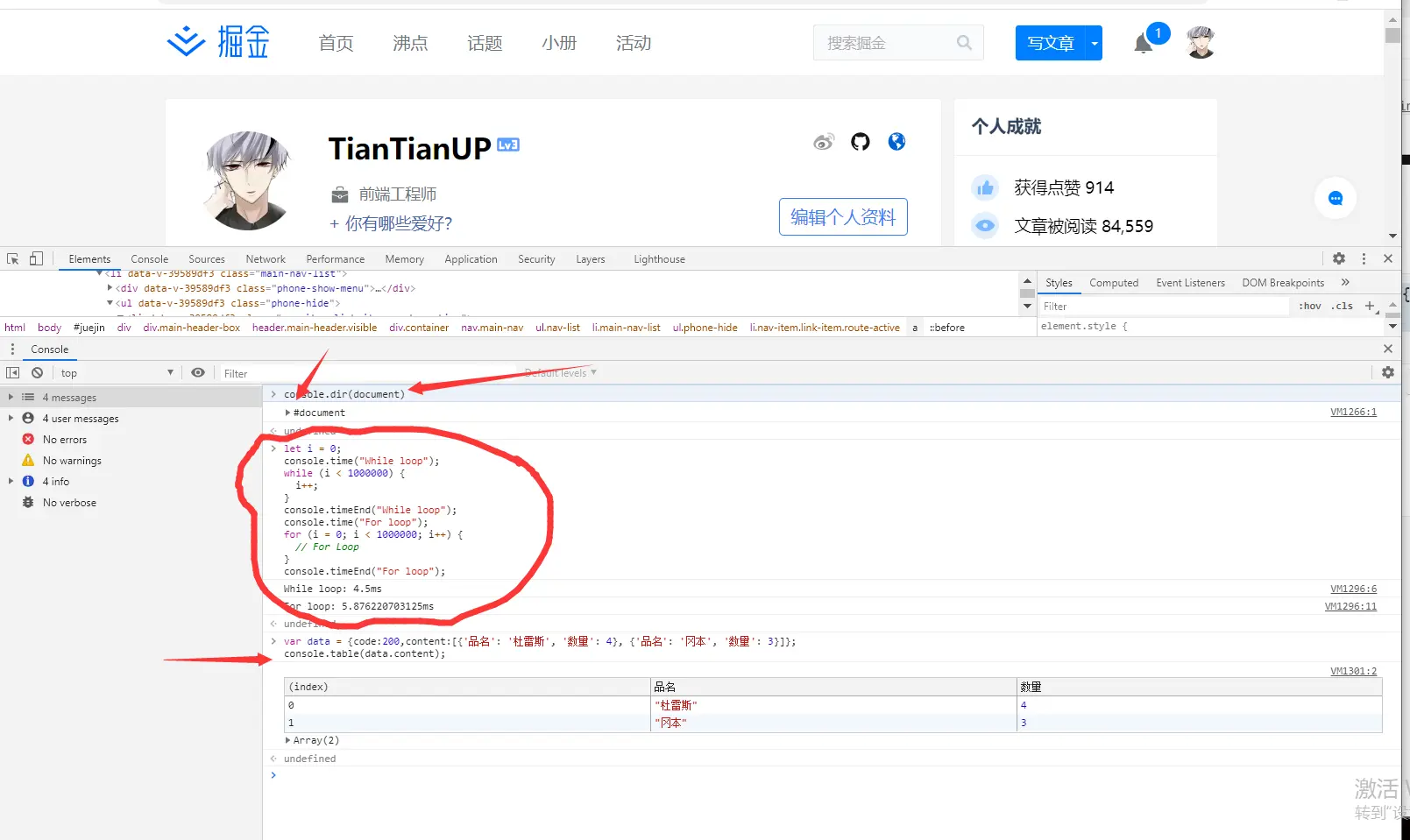Close the console drawer

tap(1388, 349)
